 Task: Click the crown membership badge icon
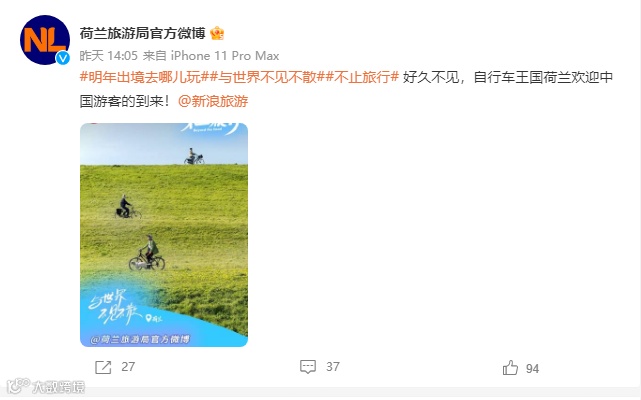pos(217,33)
